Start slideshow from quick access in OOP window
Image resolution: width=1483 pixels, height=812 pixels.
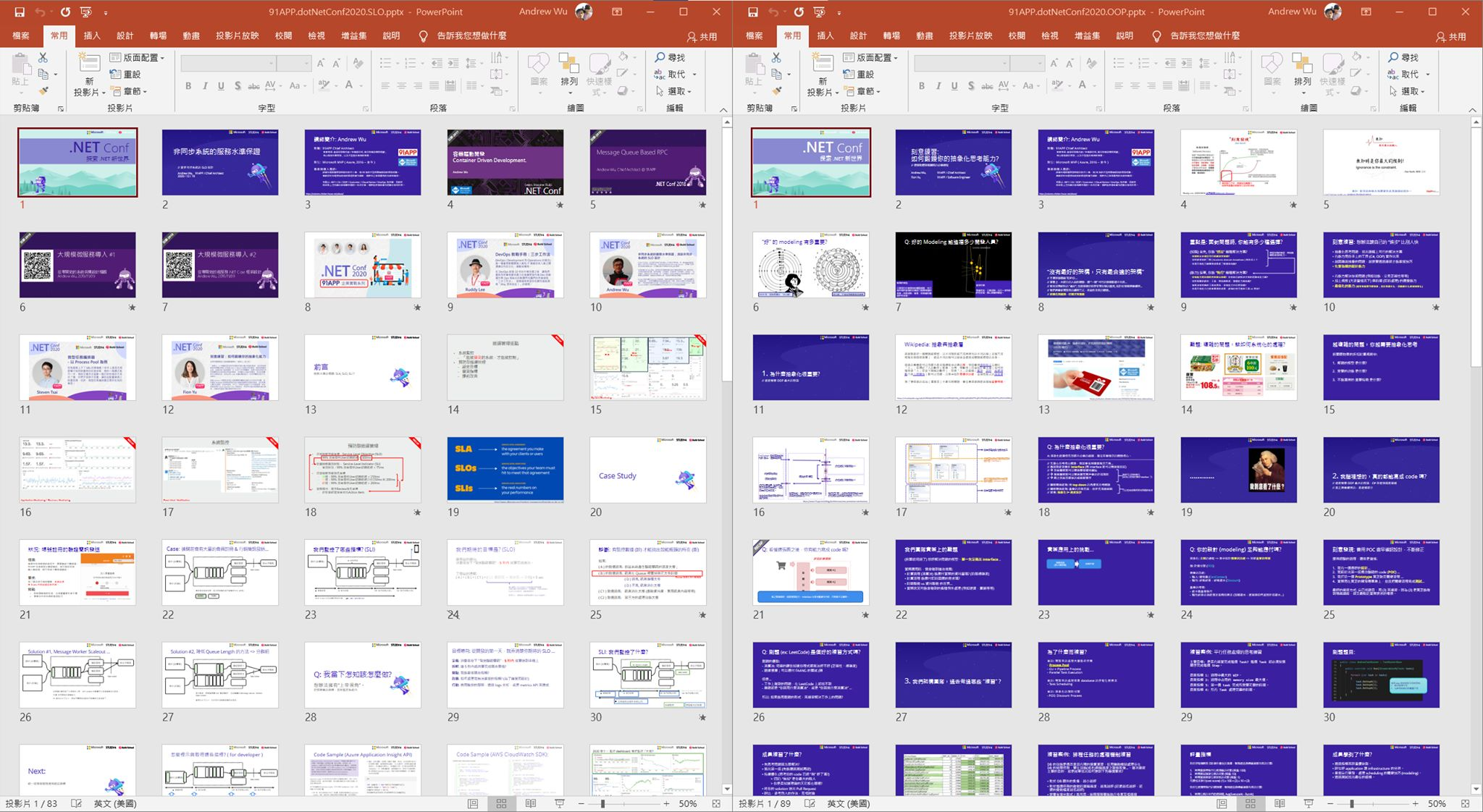point(820,12)
